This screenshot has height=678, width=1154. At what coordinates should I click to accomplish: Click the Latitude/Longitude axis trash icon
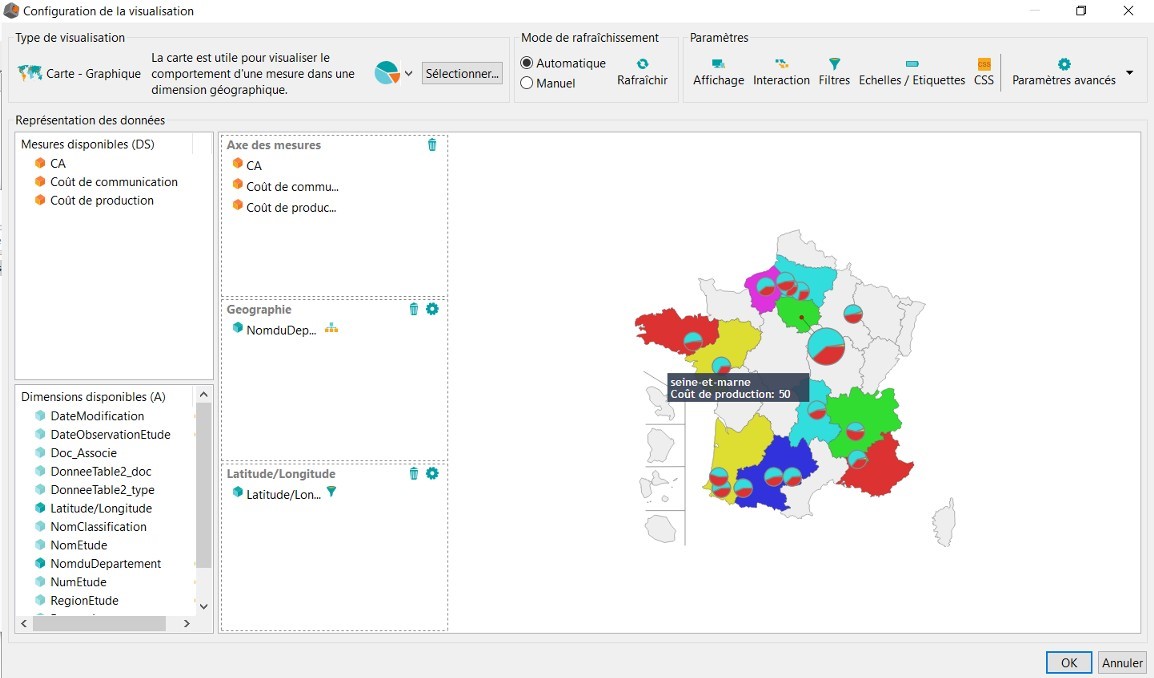[414, 473]
